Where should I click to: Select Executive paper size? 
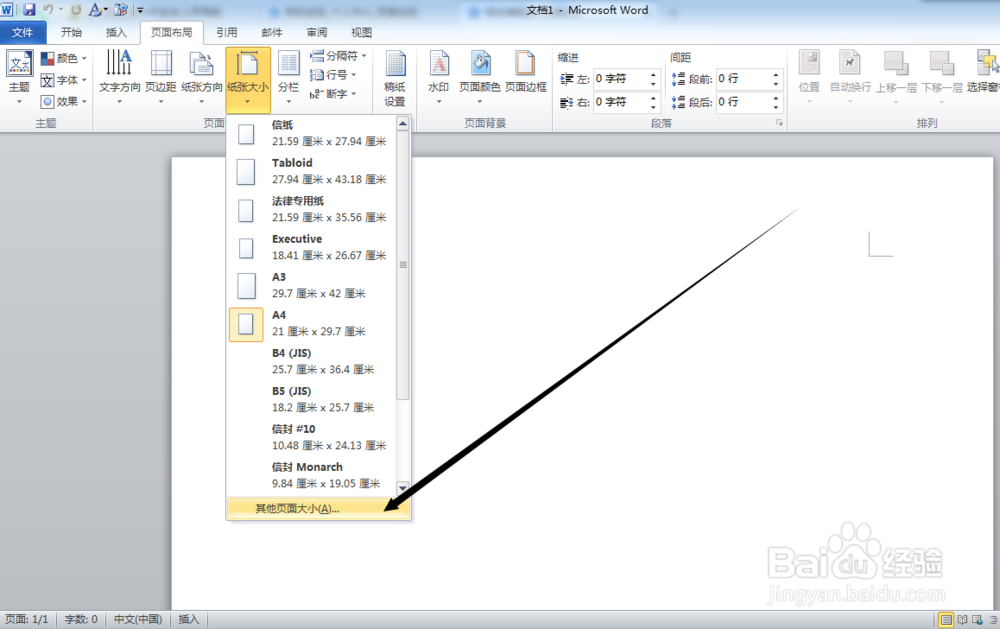click(312, 248)
